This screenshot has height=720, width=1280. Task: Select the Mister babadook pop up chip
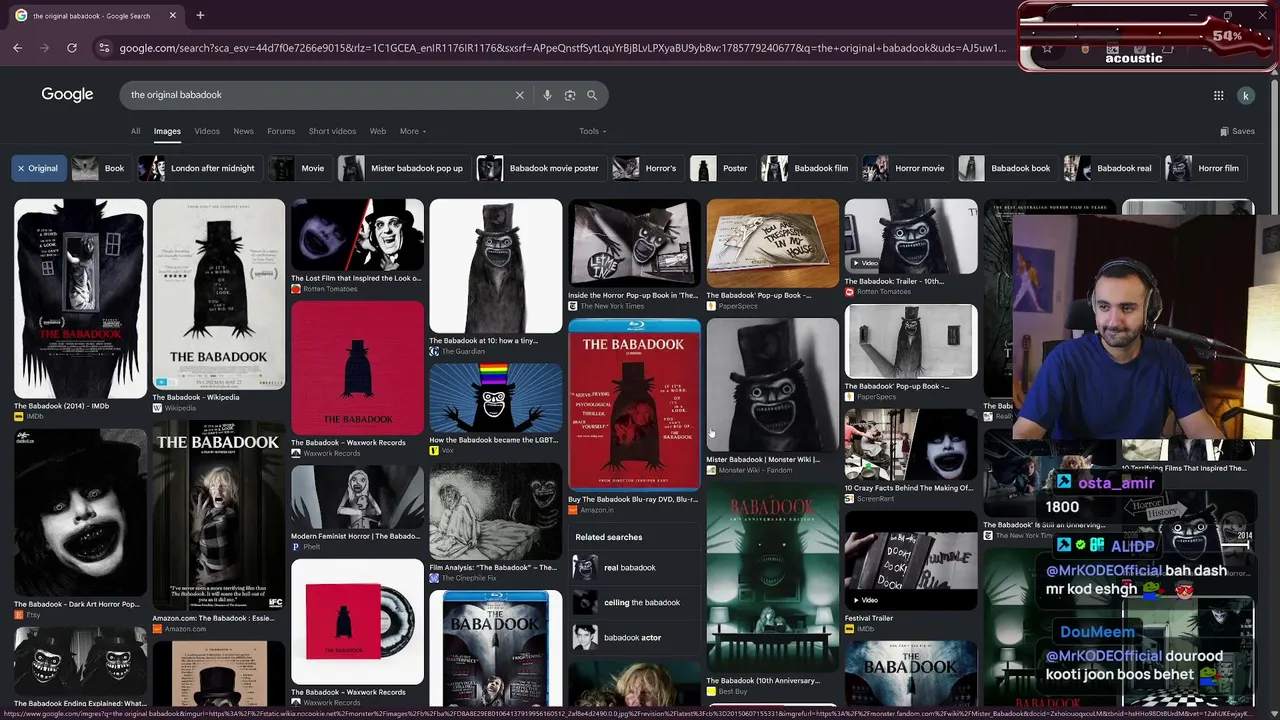pos(402,168)
